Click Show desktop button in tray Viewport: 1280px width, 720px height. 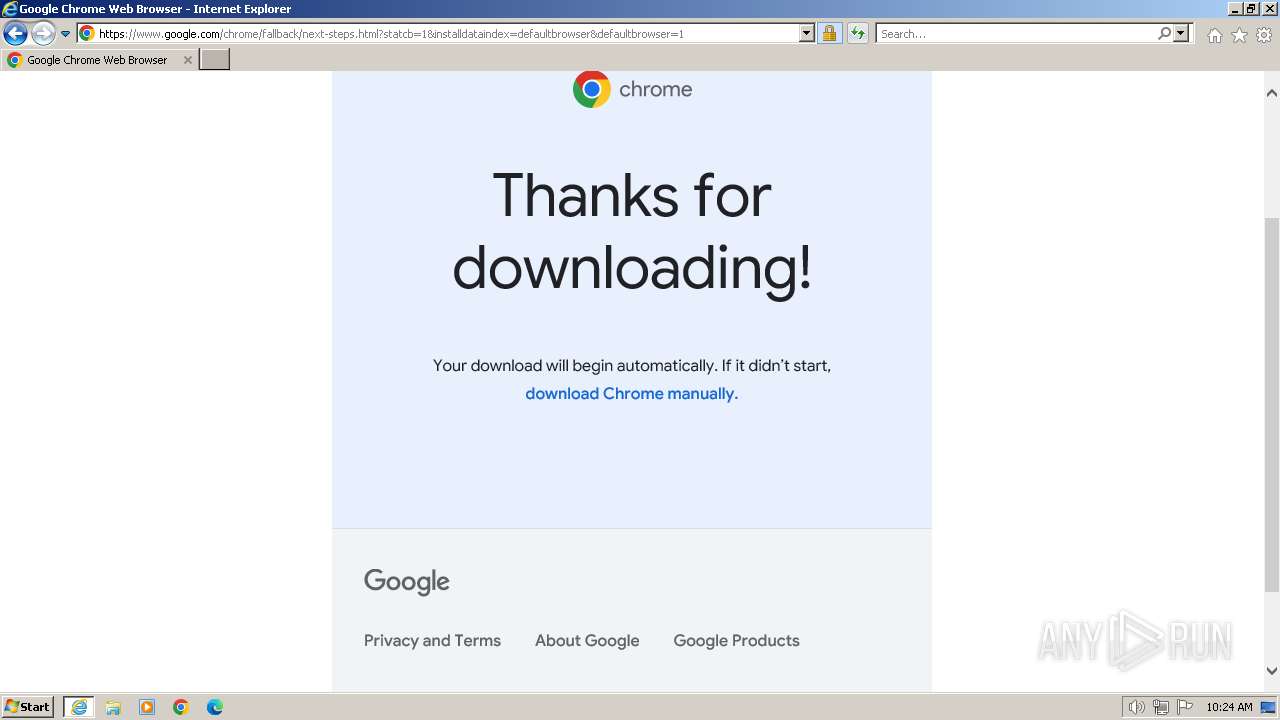[x=1268, y=707]
